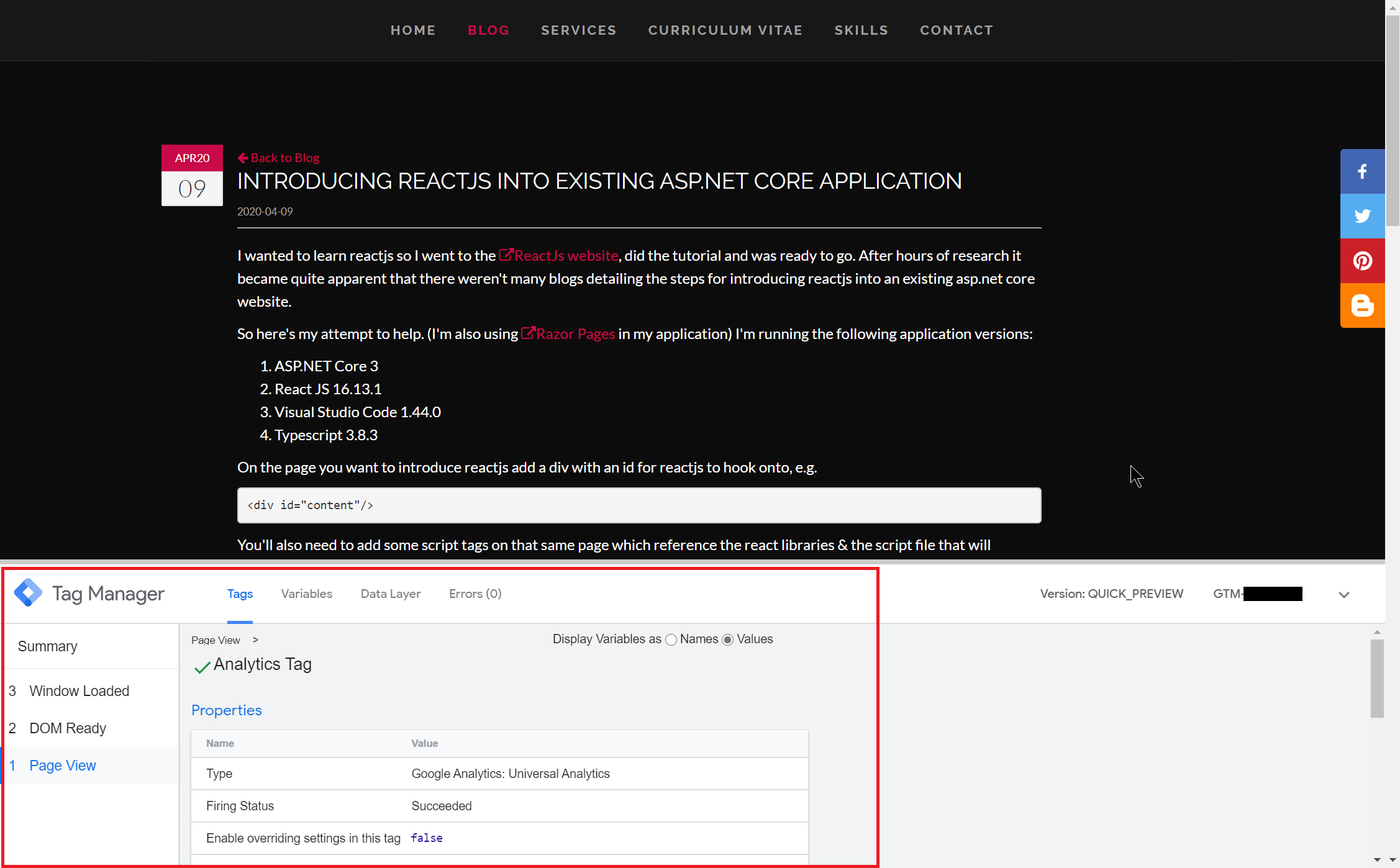This screenshot has height=868, width=1400.
Task: Open the BLOG navigation item
Action: tap(488, 30)
